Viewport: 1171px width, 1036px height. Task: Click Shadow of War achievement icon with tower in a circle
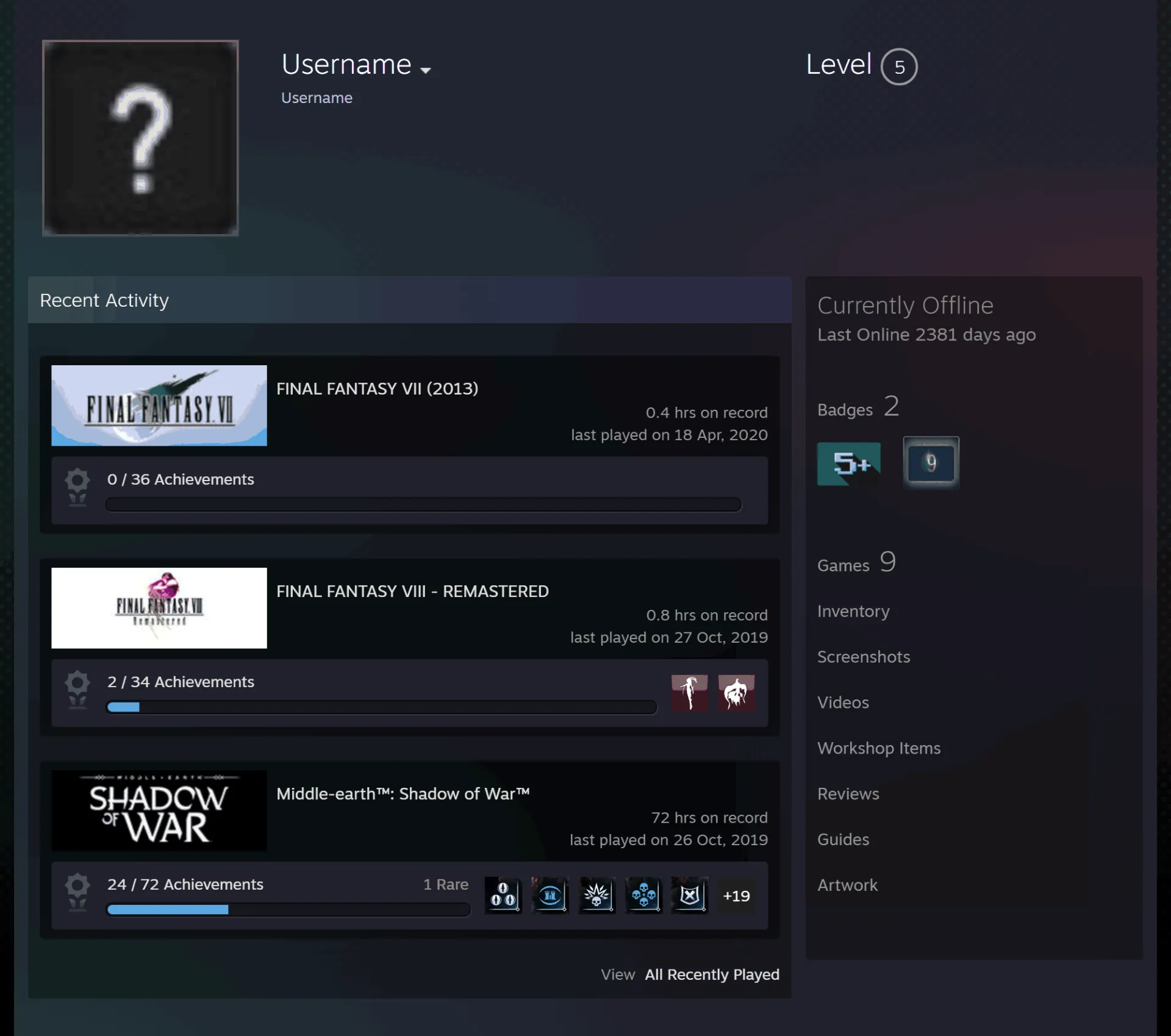click(550, 895)
